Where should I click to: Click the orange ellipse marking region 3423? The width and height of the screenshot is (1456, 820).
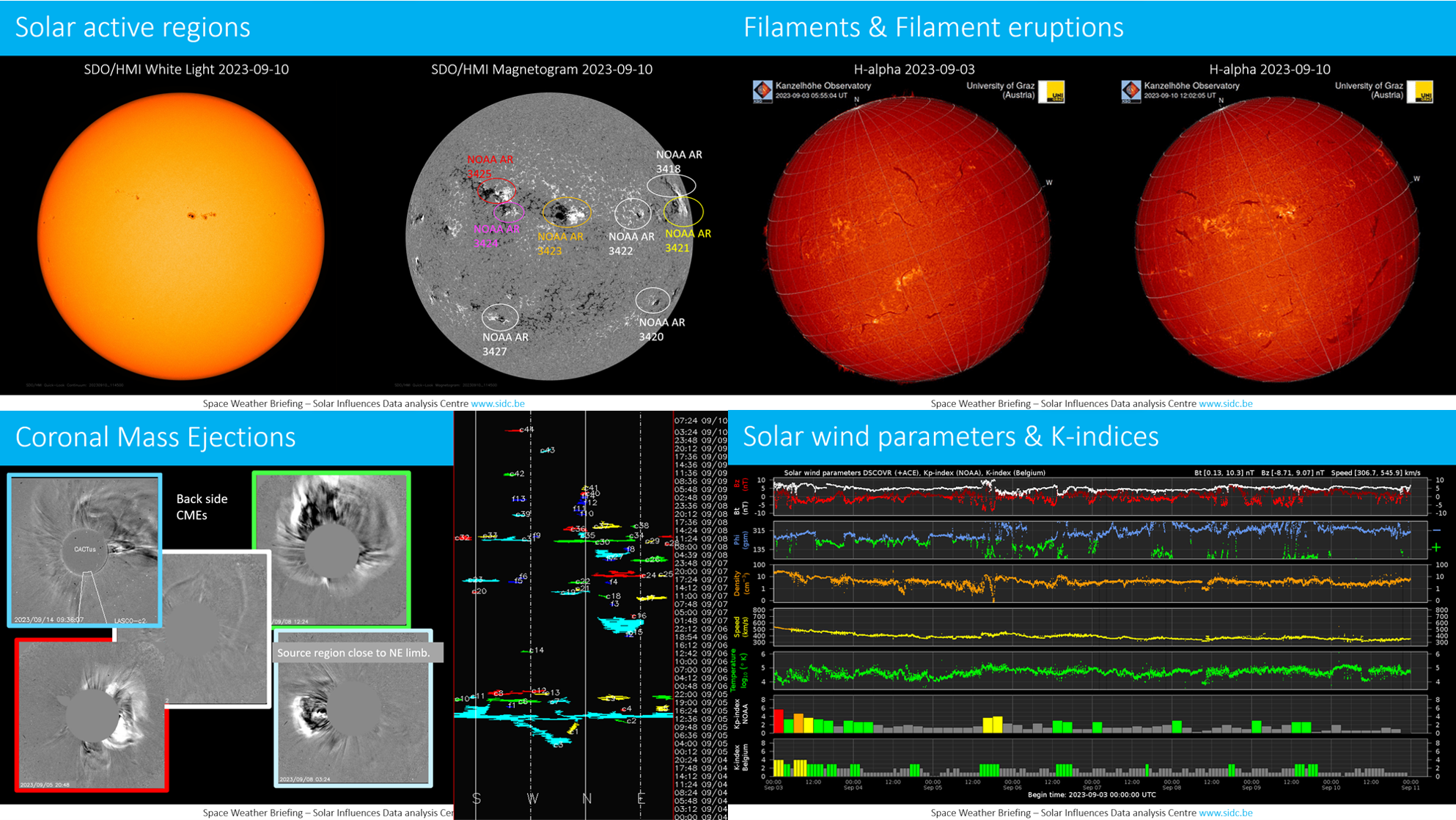coord(567,211)
